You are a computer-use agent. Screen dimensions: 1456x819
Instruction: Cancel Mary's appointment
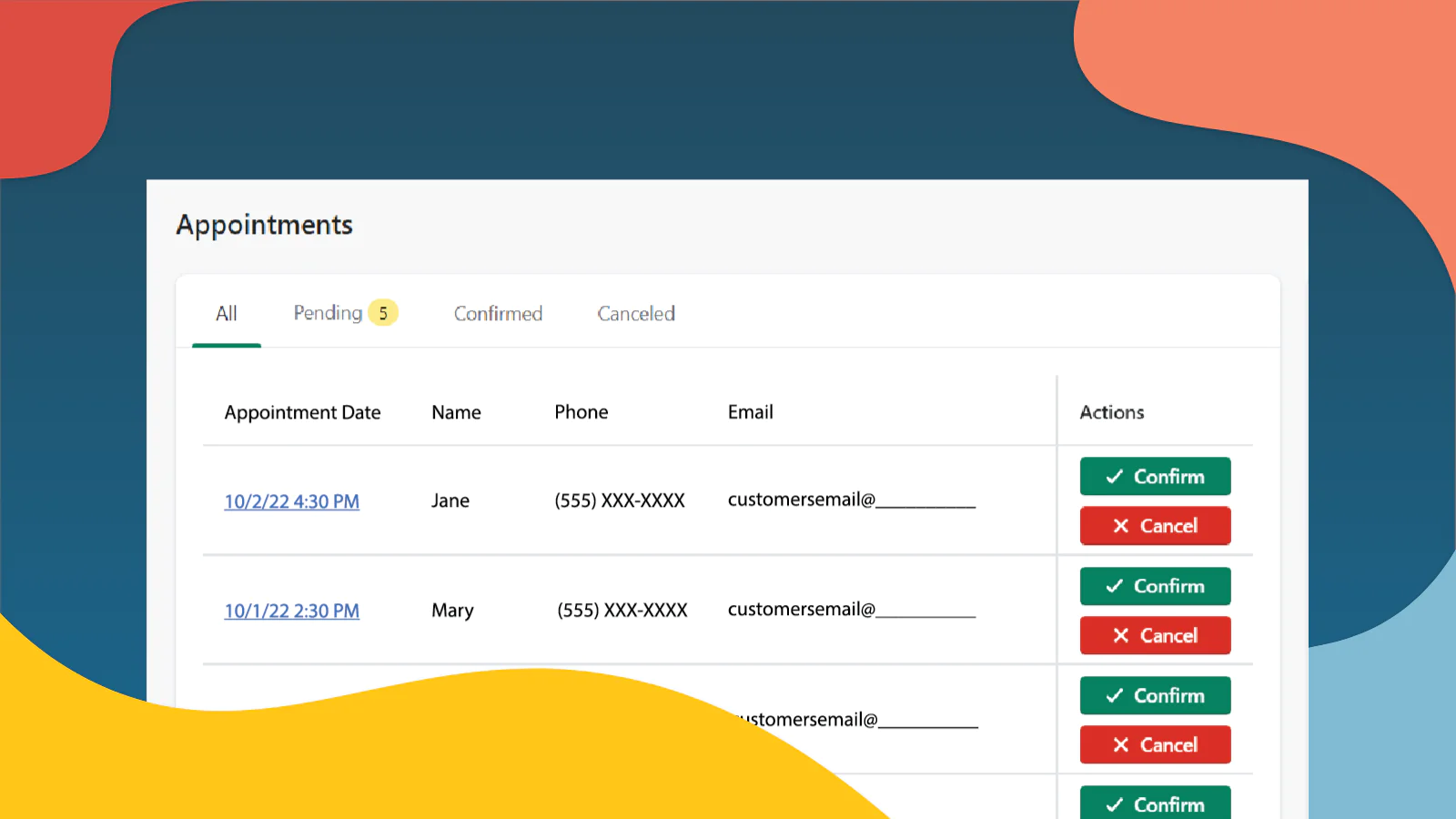1156,635
